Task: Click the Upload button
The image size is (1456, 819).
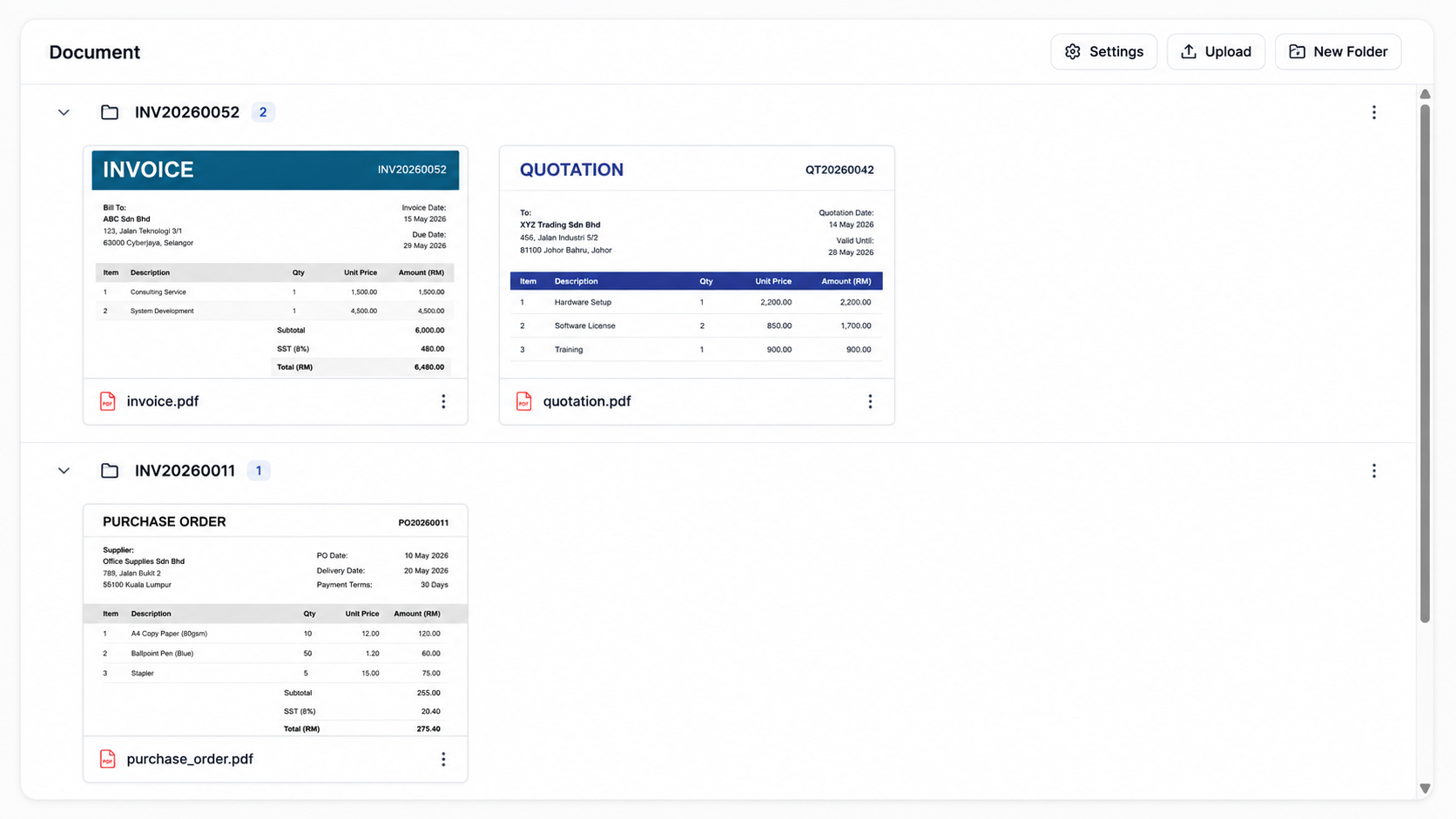Action: point(1216,51)
